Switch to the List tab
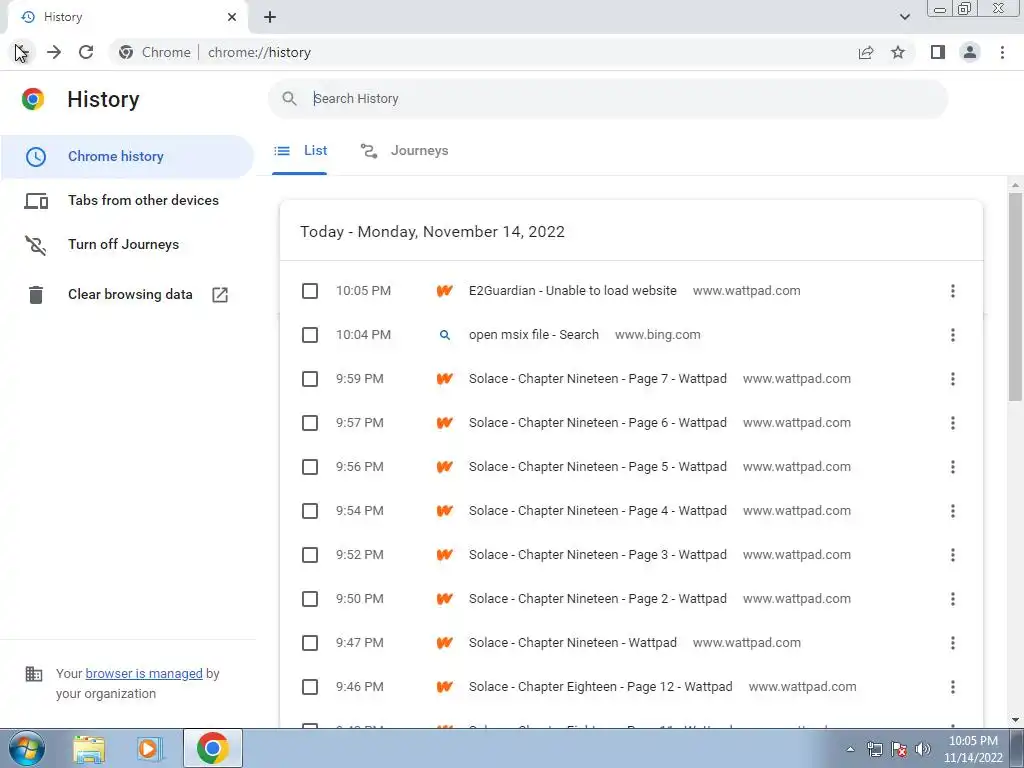The height and width of the screenshot is (768, 1024). click(x=300, y=151)
